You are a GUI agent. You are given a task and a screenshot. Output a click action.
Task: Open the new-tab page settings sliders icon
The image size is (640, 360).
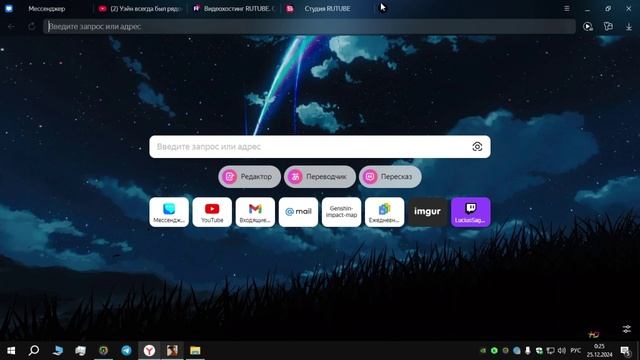pos(627,329)
